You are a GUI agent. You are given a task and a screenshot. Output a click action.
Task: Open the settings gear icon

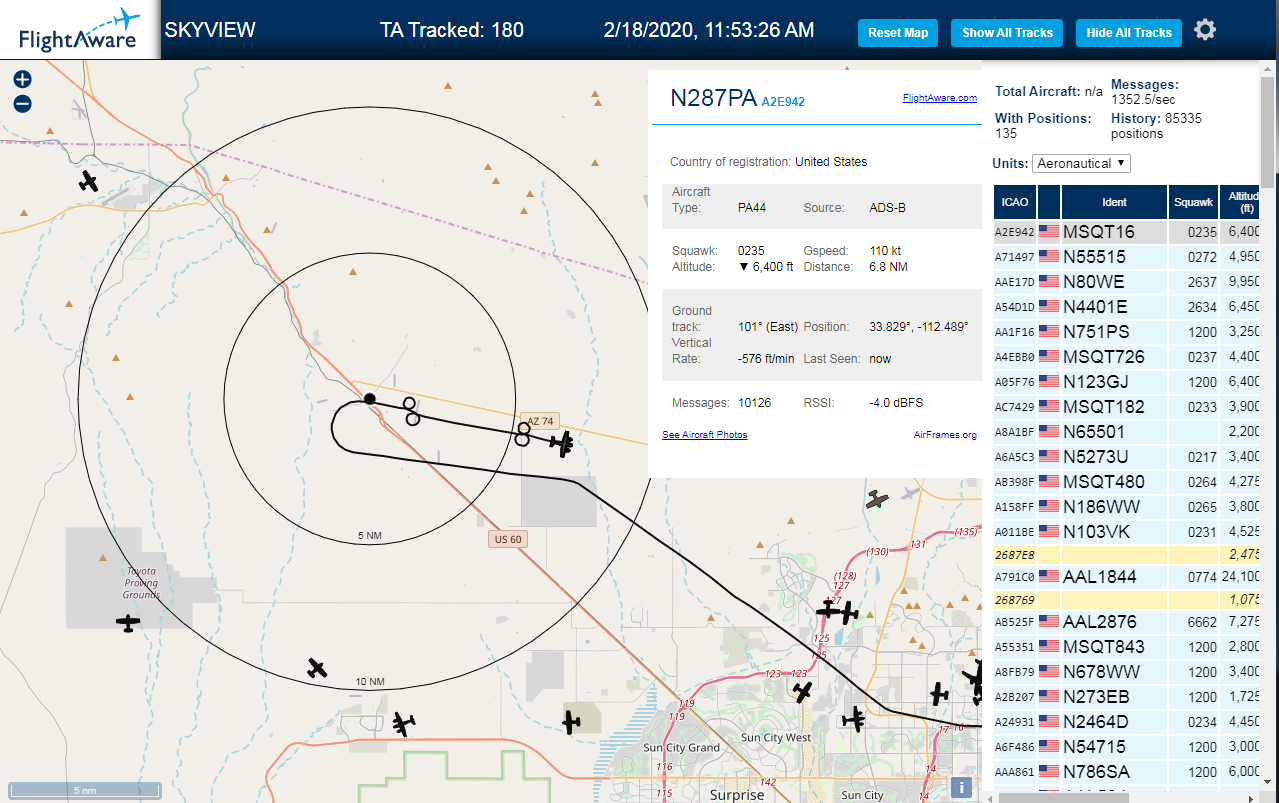1205,30
